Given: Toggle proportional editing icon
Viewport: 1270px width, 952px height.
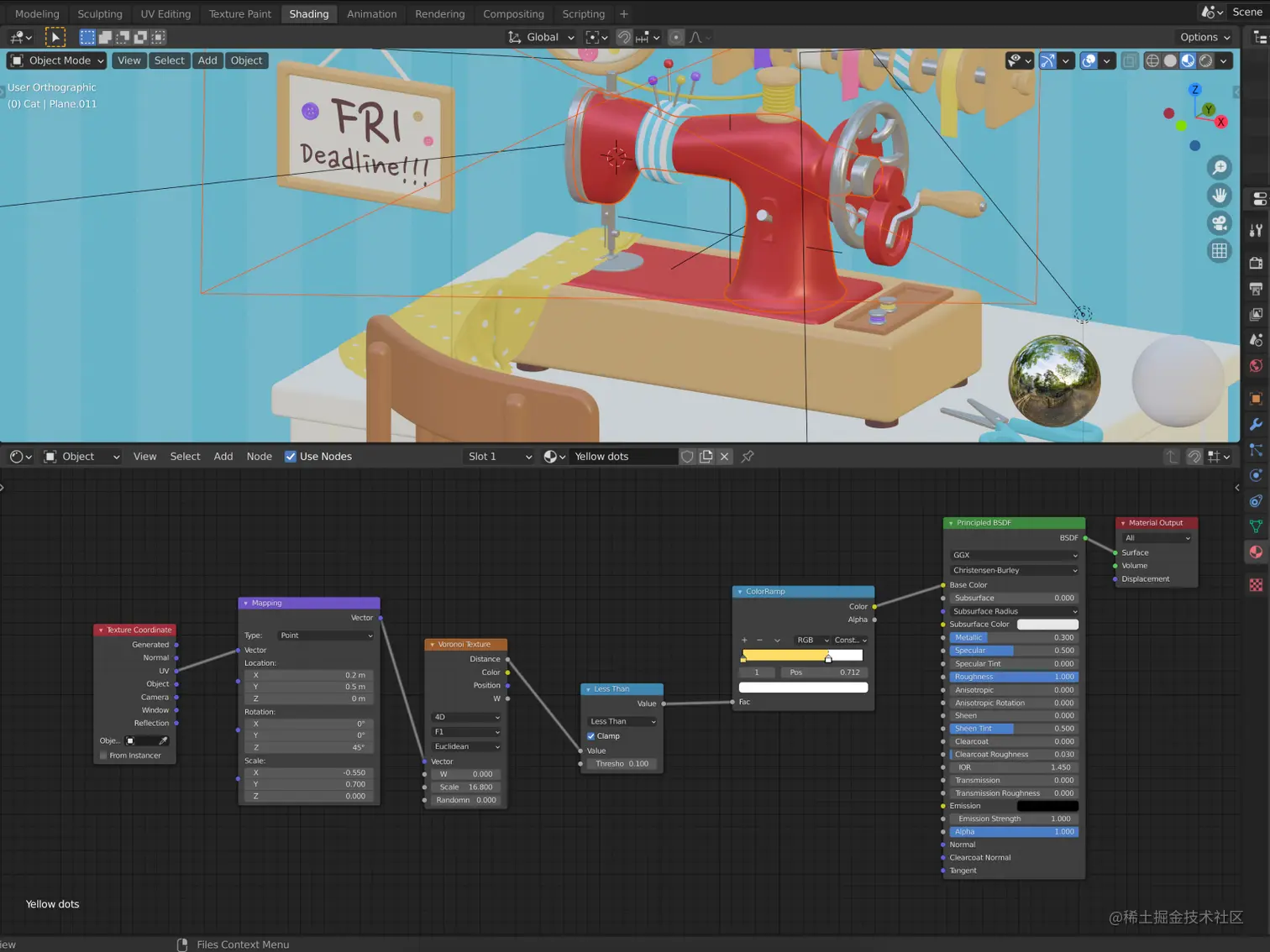Looking at the screenshot, I should [676, 37].
